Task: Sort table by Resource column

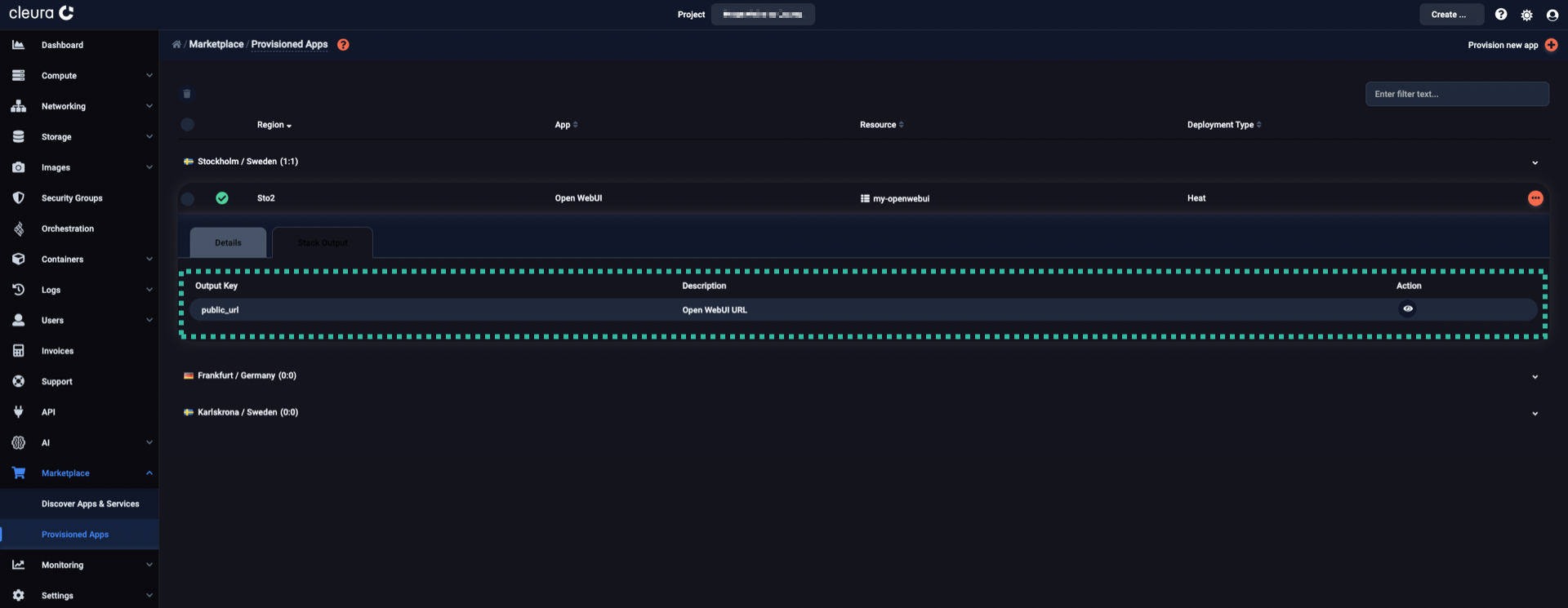Action: 881,125
